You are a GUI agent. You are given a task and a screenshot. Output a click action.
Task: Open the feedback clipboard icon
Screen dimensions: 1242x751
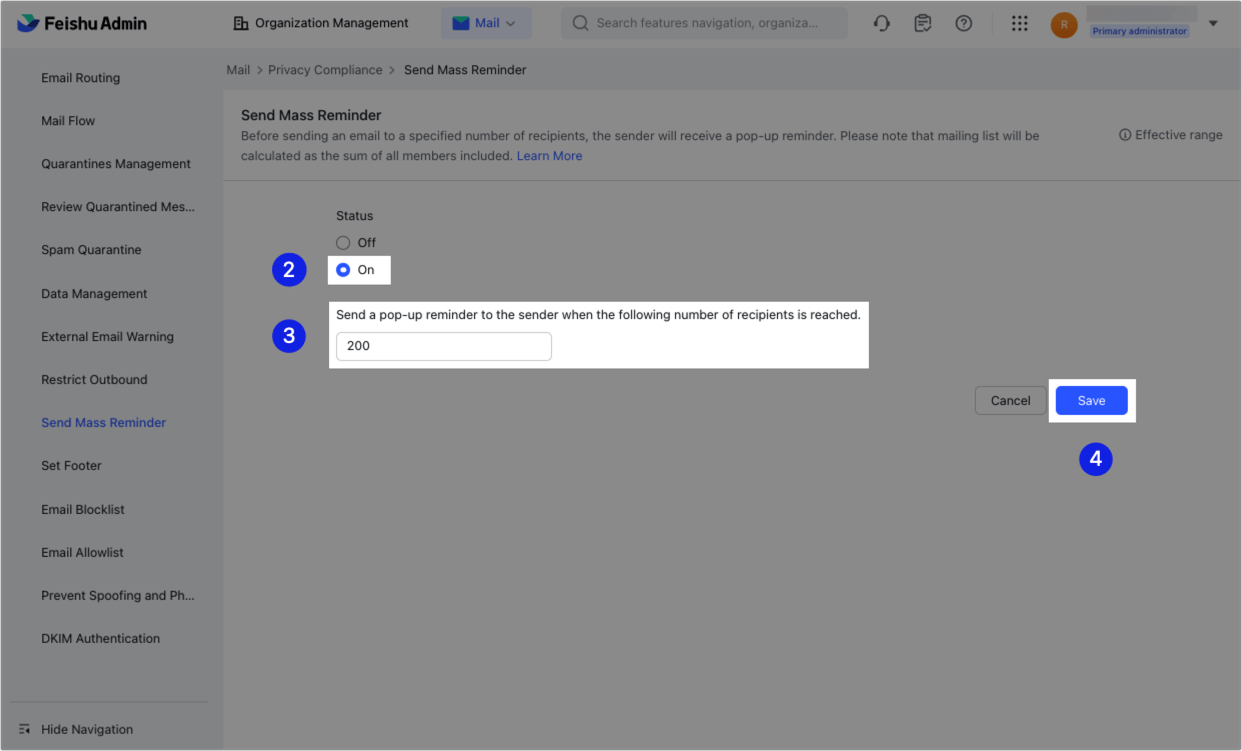click(x=922, y=22)
